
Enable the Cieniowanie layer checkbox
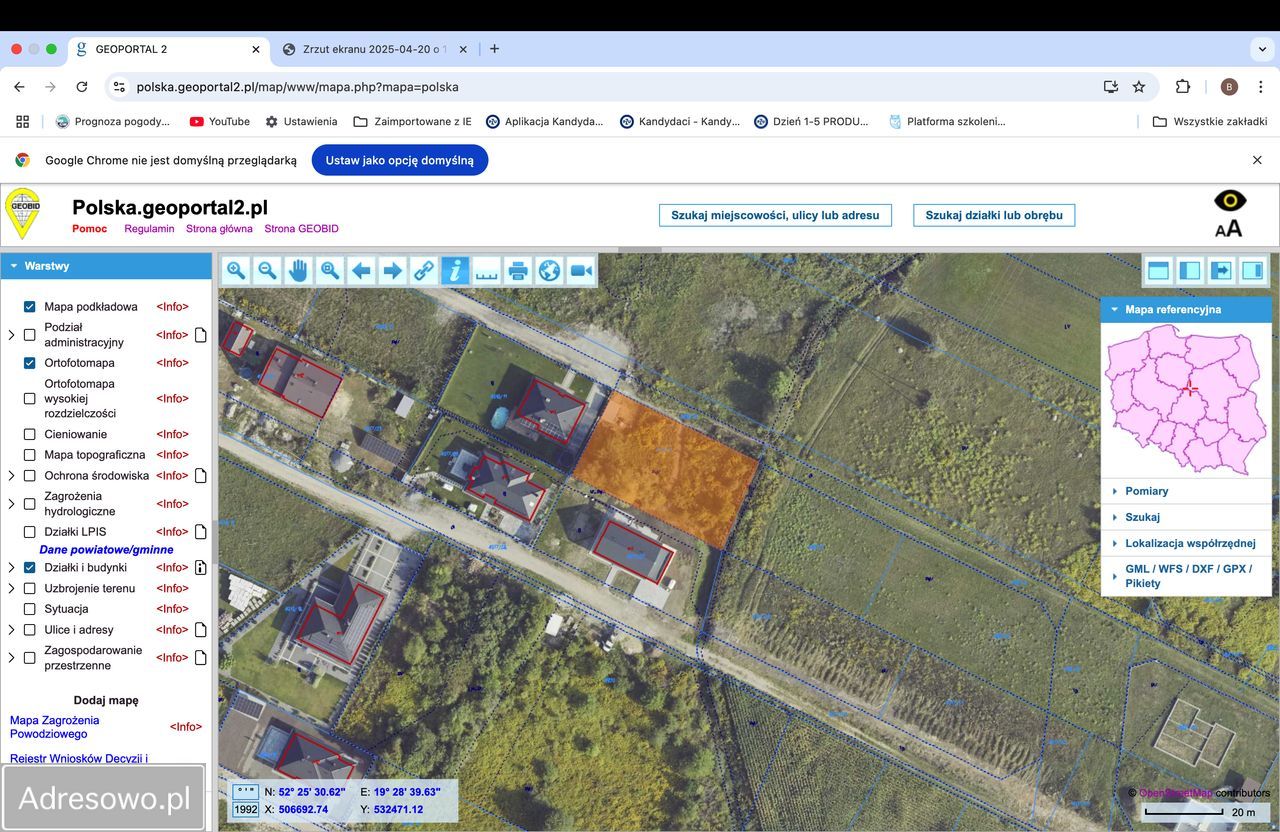coord(29,434)
